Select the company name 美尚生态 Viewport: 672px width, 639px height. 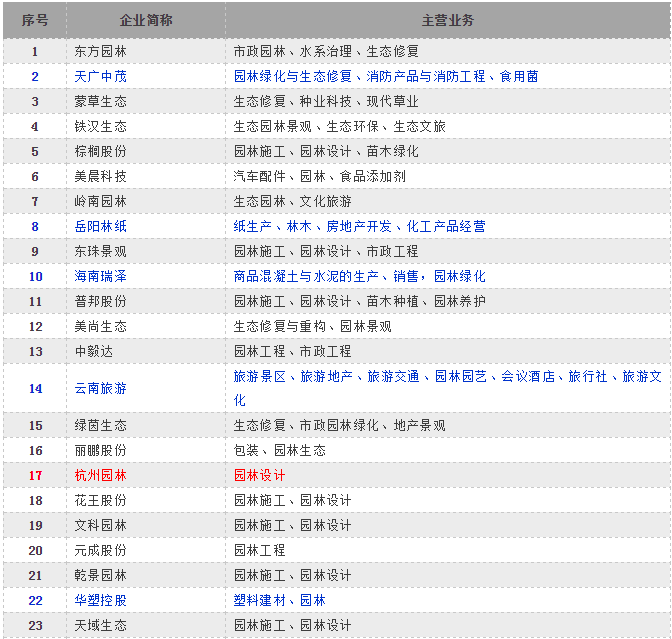[100, 326]
